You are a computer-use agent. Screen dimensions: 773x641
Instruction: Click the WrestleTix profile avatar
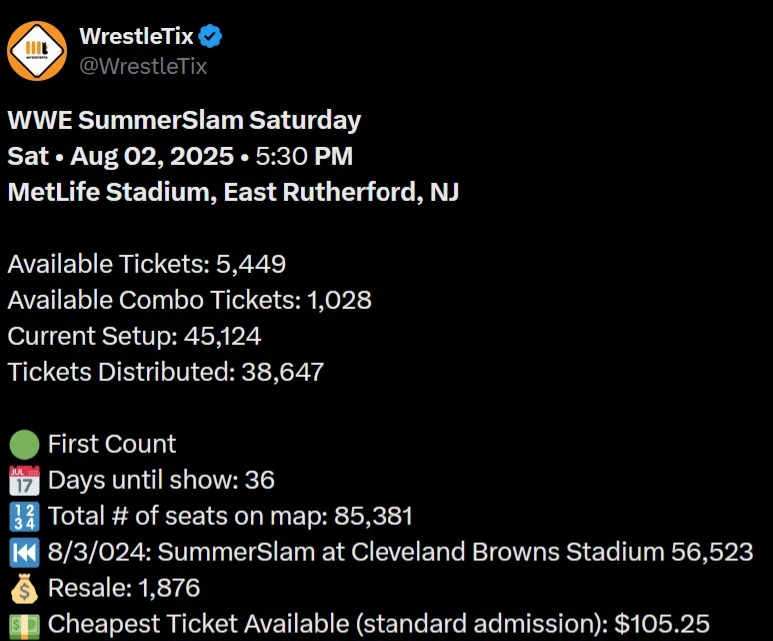[37, 50]
